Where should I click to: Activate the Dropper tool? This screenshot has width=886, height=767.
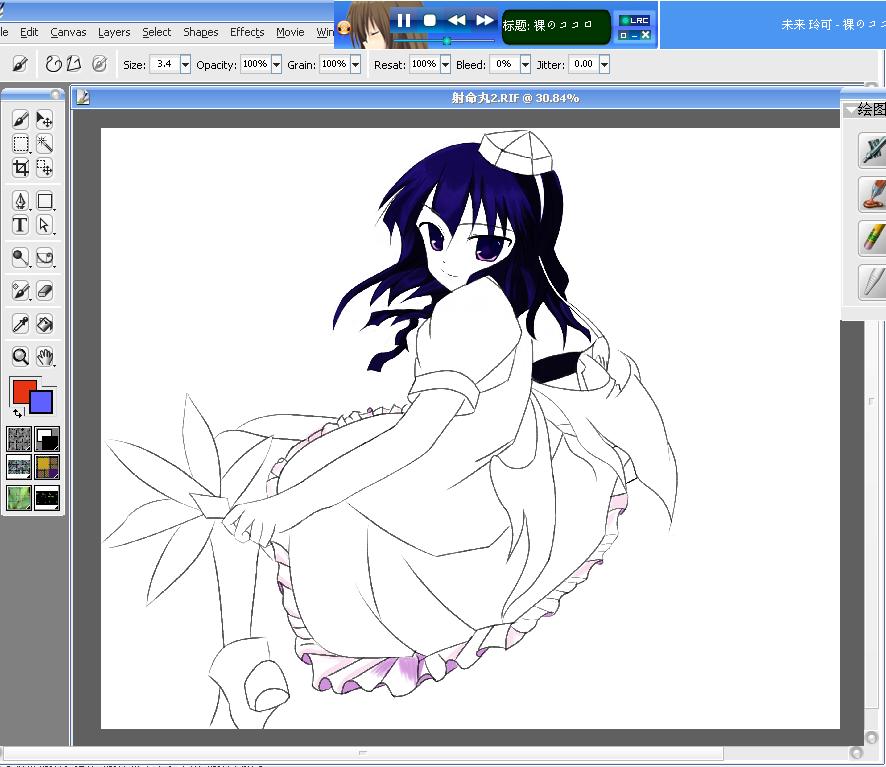point(20,324)
